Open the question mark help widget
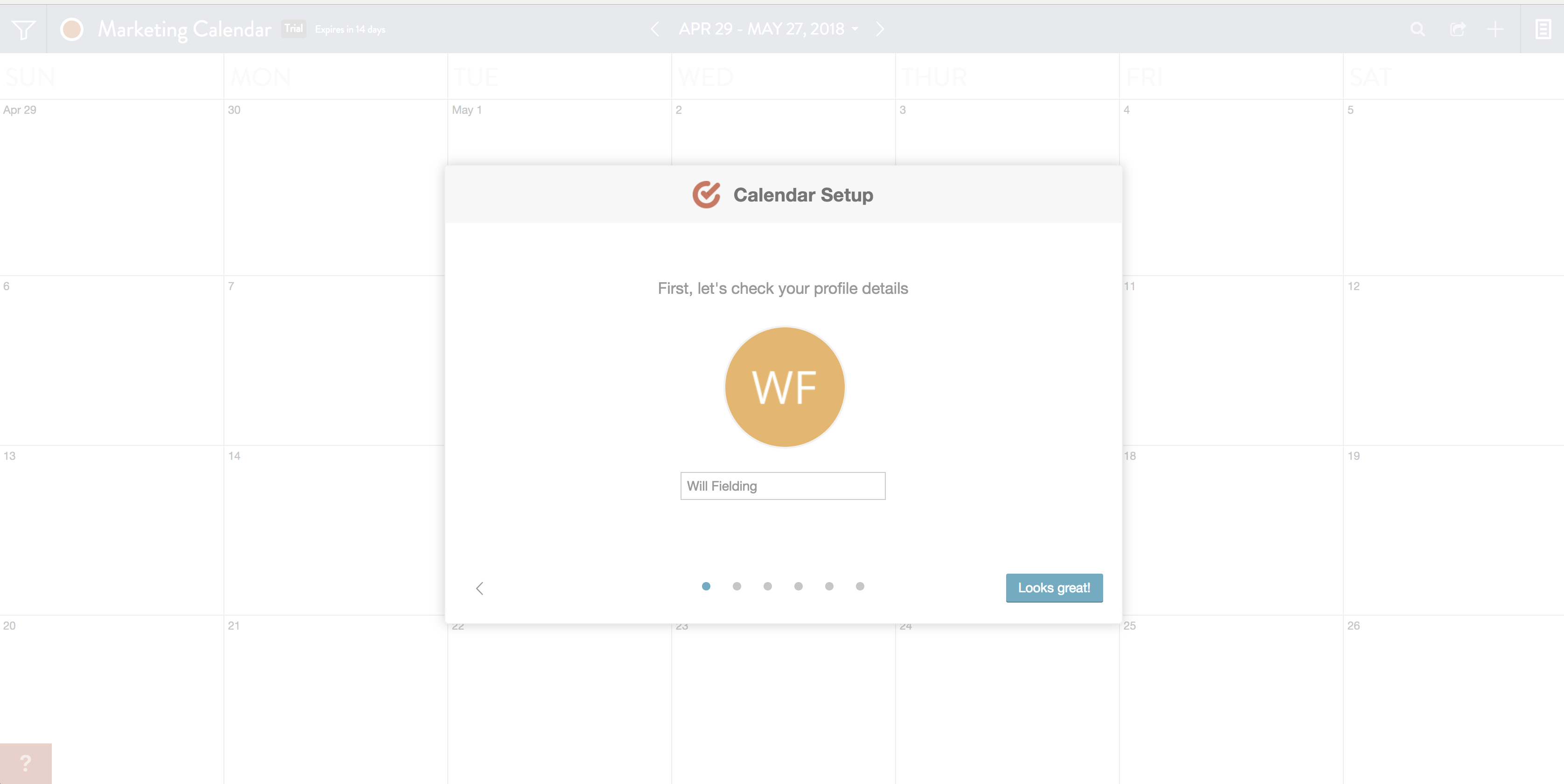The width and height of the screenshot is (1564, 784). click(x=26, y=763)
